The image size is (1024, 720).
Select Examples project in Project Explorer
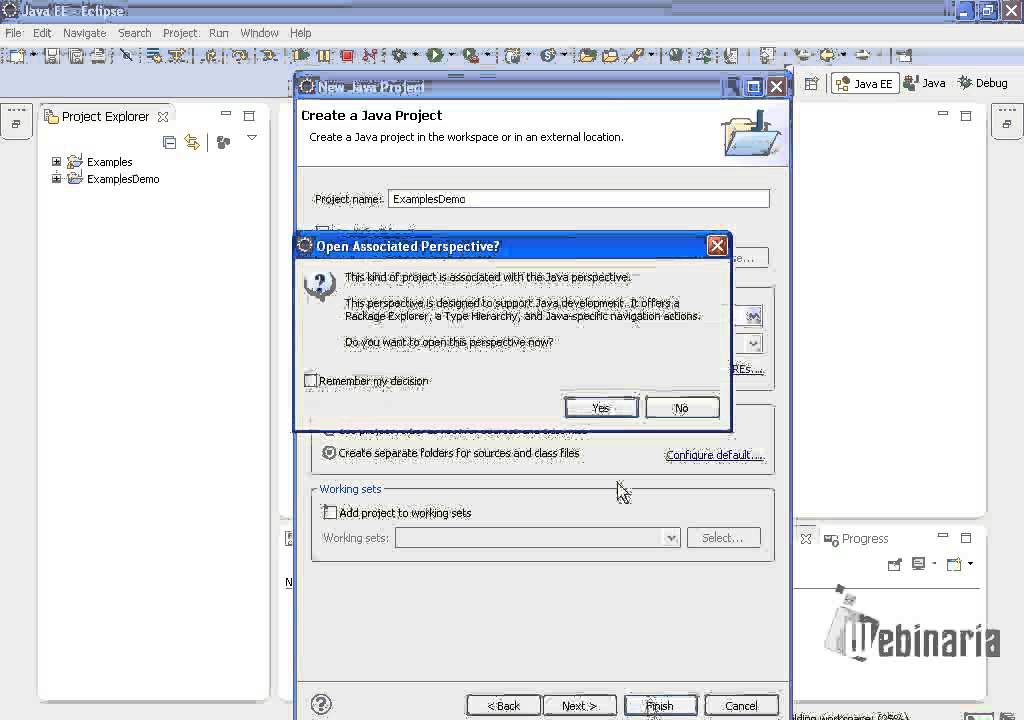coord(109,161)
